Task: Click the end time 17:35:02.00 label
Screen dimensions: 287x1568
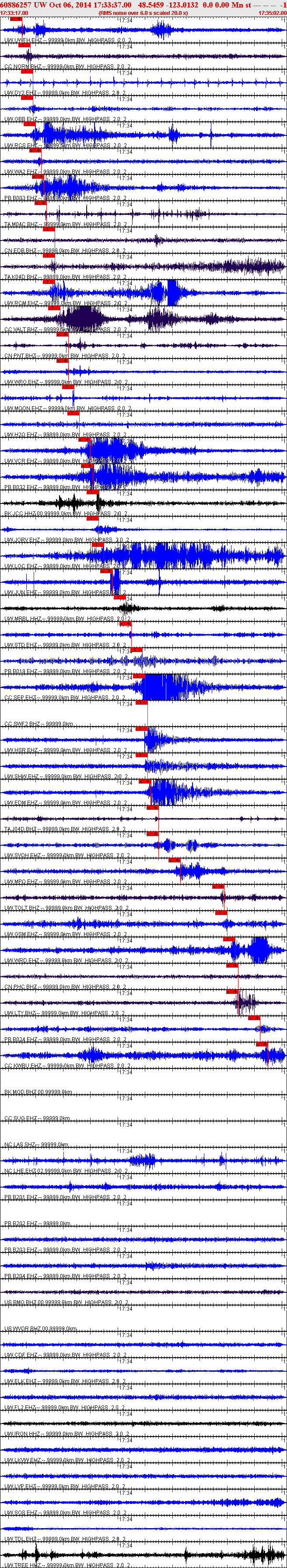Action: (x=273, y=13)
